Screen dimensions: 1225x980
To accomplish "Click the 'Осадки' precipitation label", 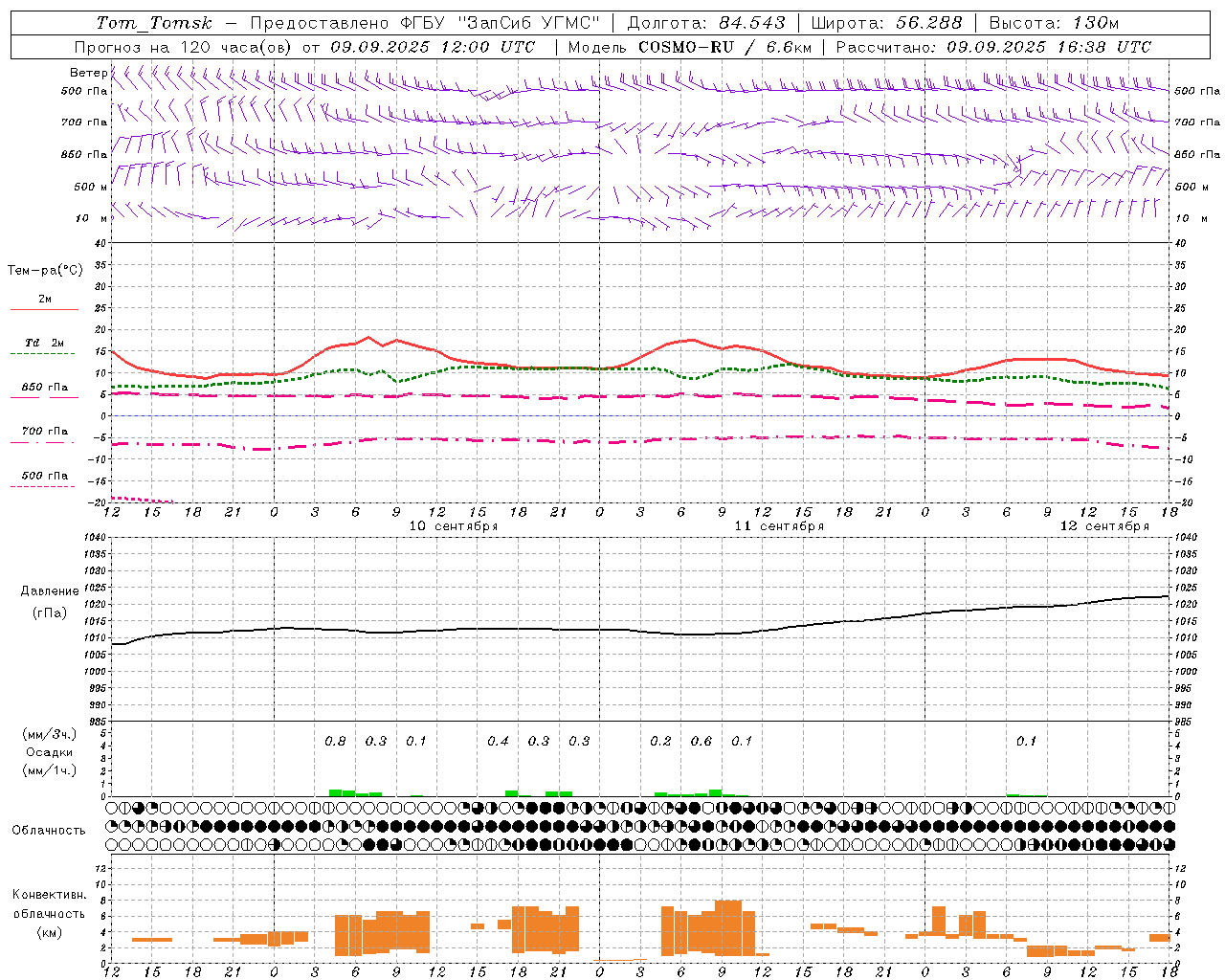I will click(x=49, y=752).
